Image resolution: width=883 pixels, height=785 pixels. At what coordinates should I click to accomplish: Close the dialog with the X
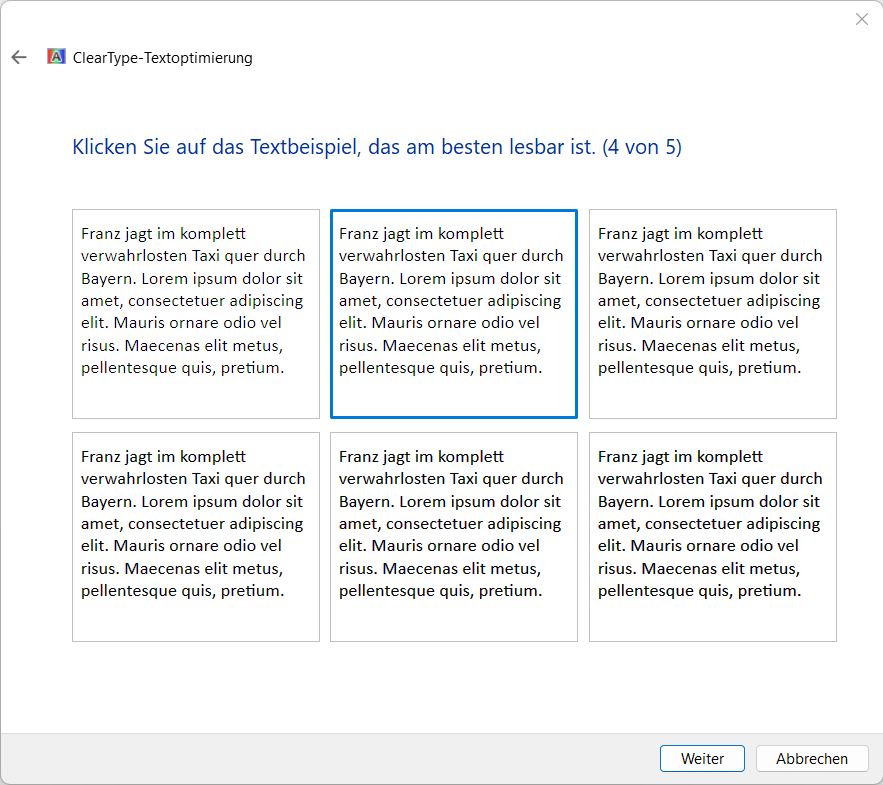(862, 19)
